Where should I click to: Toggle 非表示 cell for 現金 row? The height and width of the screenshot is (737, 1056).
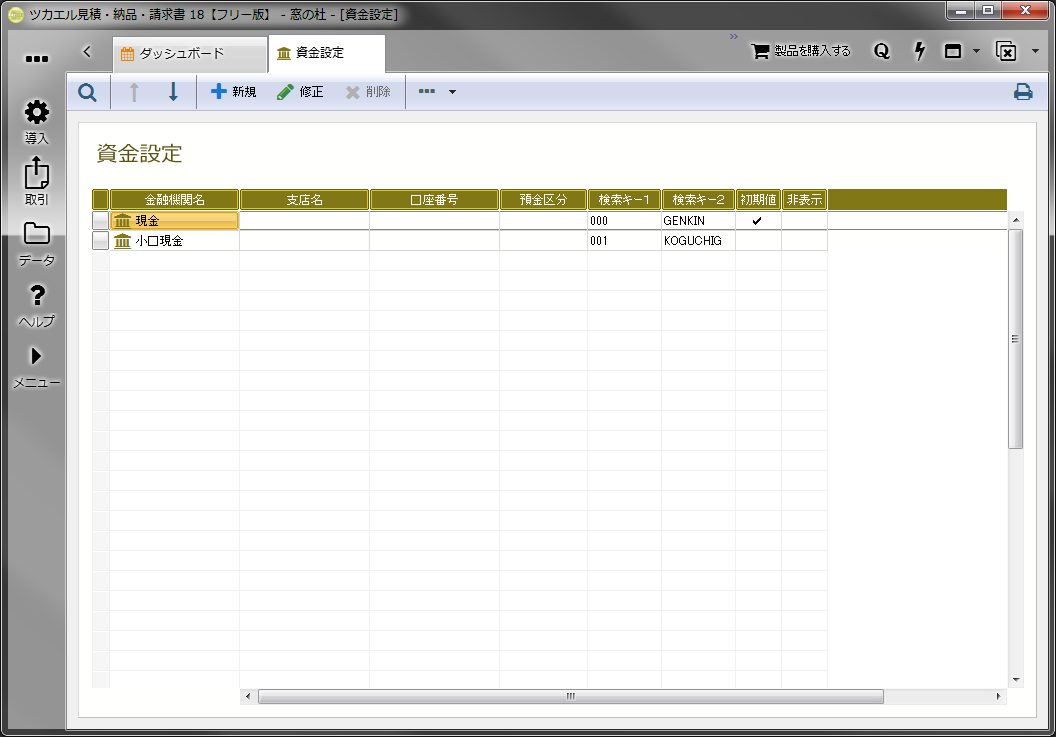coord(805,220)
